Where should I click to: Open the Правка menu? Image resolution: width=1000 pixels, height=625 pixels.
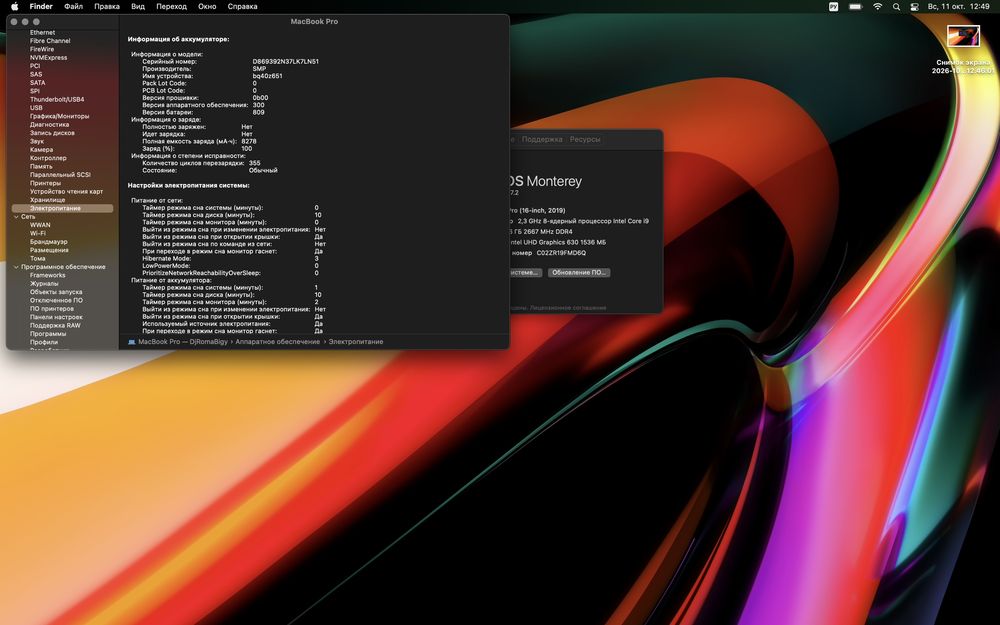(x=107, y=6)
